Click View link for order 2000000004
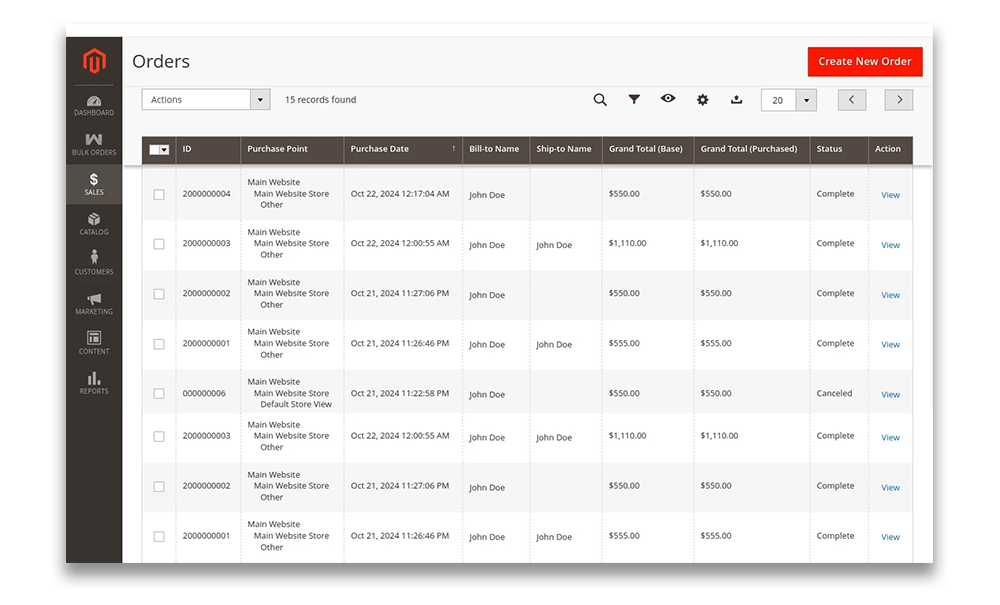Viewport: 1000px width, 605px height. tap(890, 195)
